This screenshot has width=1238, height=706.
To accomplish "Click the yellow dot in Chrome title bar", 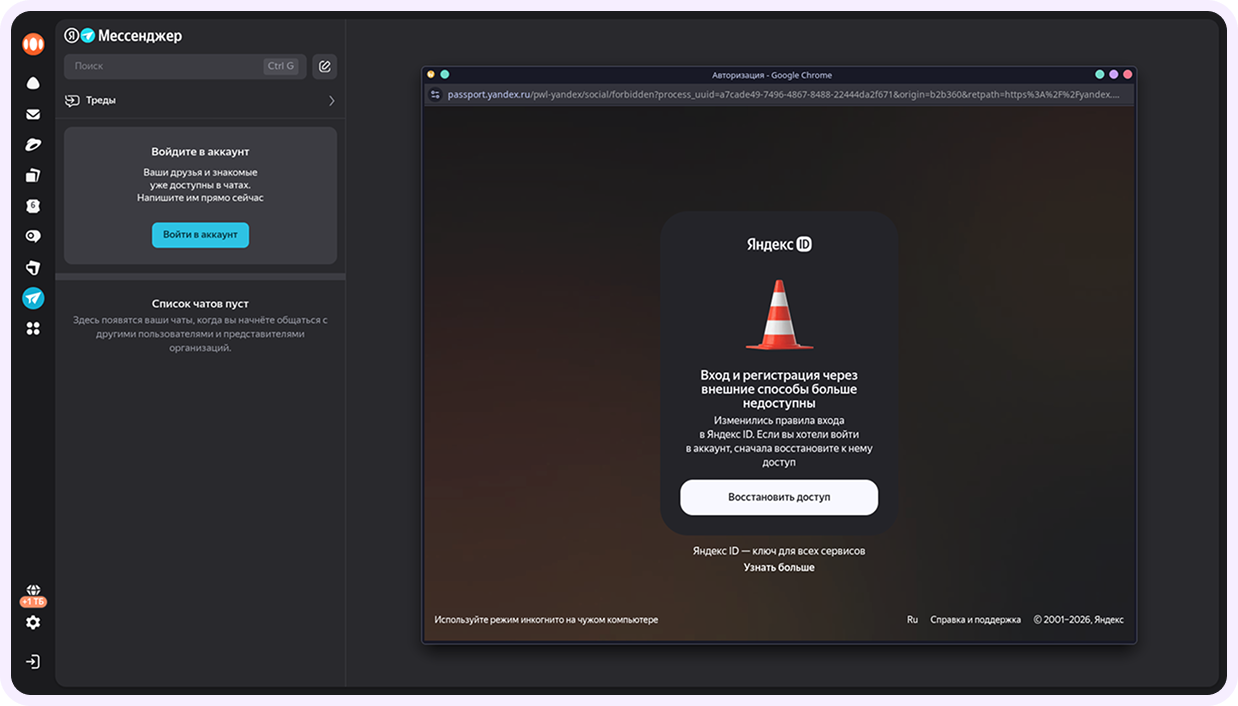I will click(x=431, y=74).
